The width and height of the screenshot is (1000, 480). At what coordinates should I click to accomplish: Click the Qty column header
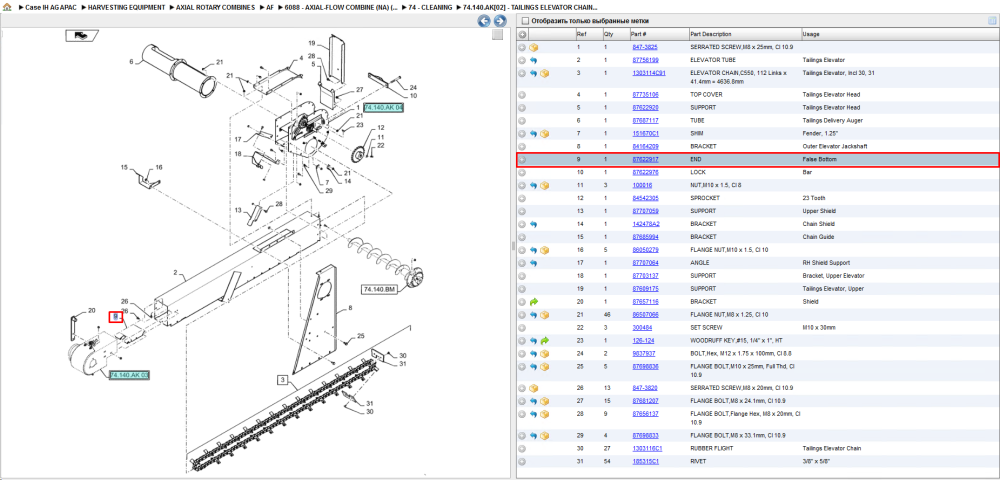click(608, 34)
